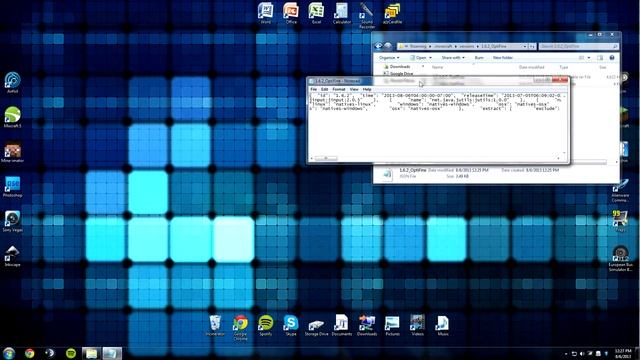The image size is (640, 360).
Task: Launch the Sony Vegas desktop shortcut
Action: pyautogui.click(x=12, y=222)
